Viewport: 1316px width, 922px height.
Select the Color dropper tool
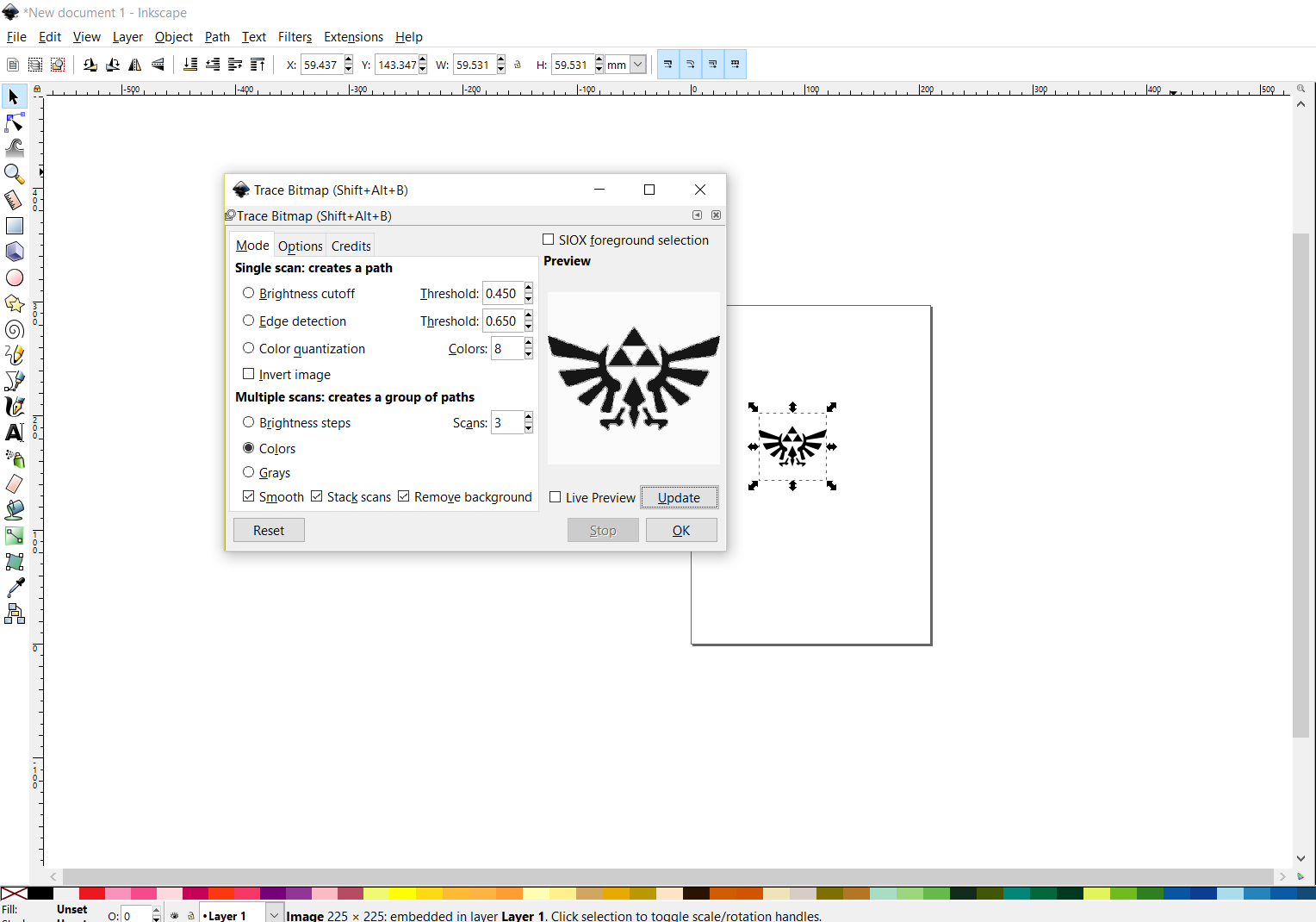[14, 588]
